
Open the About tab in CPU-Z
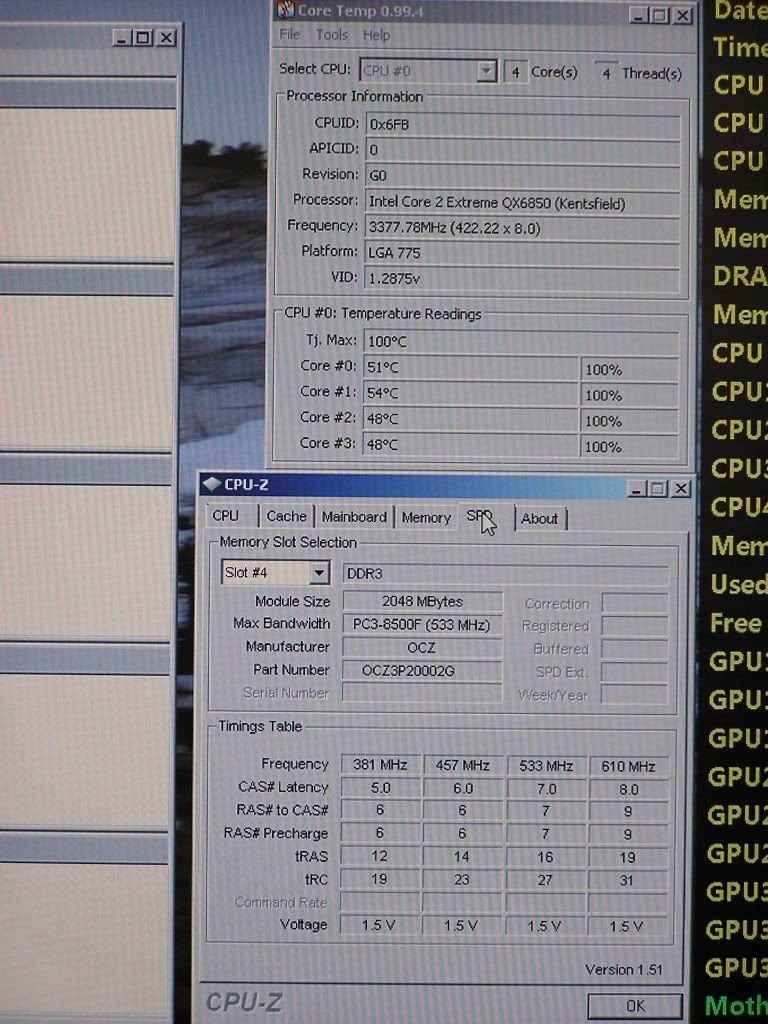(x=540, y=519)
